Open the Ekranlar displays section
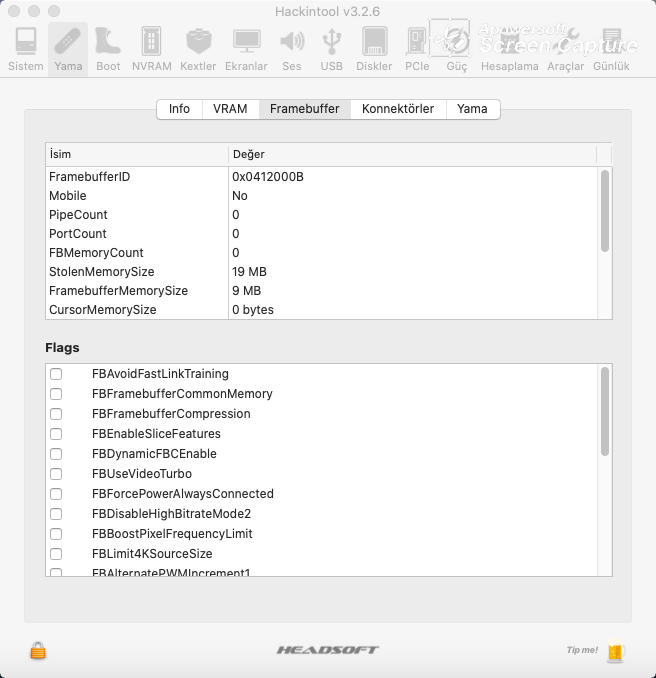Image resolution: width=656 pixels, height=678 pixels. pyautogui.click(x=246, y=49)
